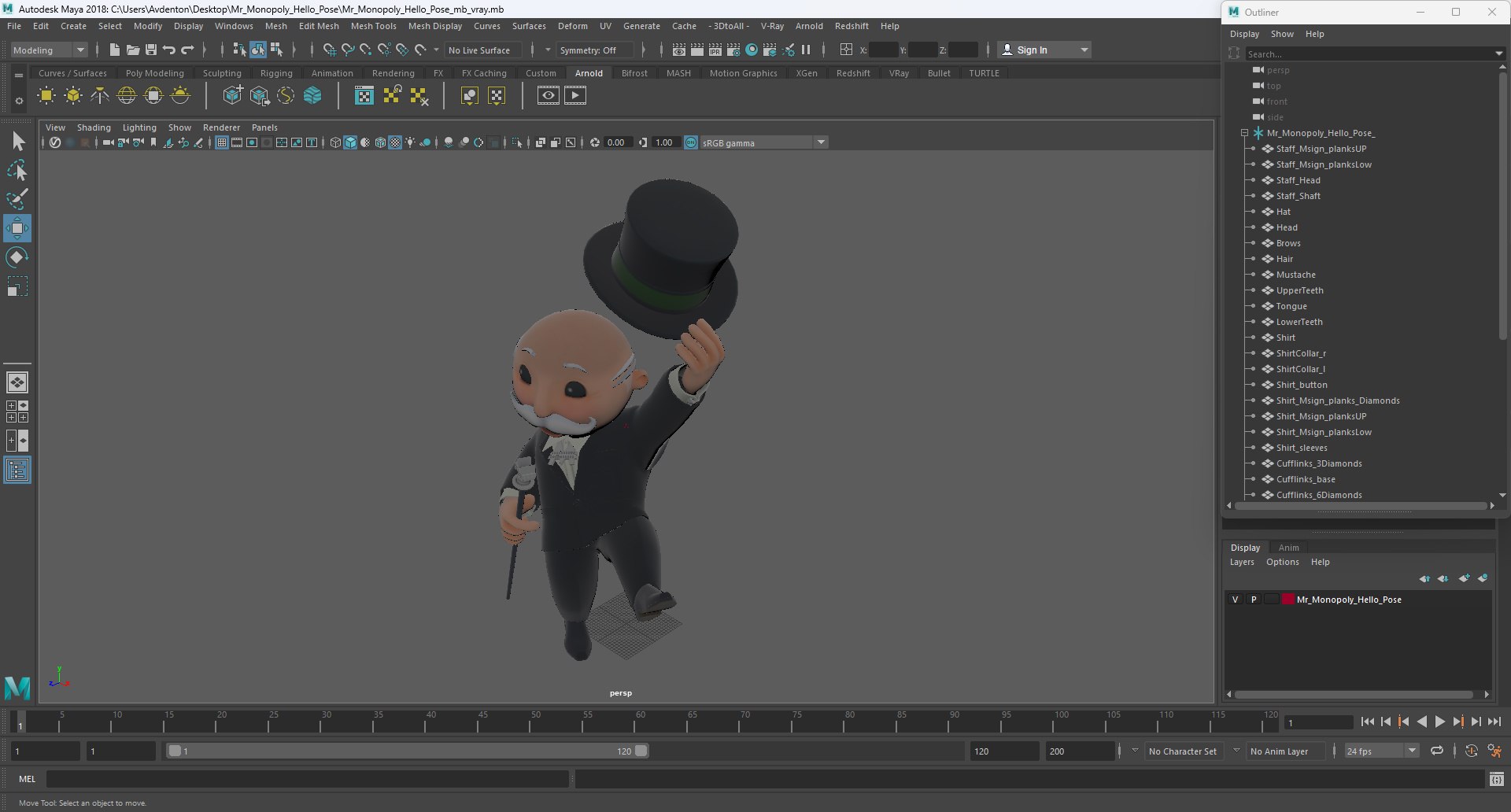The image size is (1511, 812).
Task: Create an Arnold skydome light
Action: tap(127, 96)
